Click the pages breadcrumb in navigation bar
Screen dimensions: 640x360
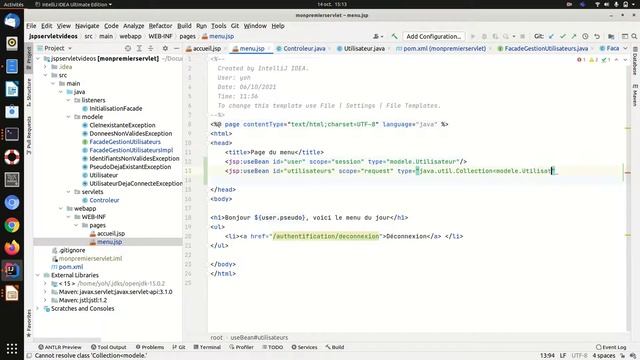187,36
